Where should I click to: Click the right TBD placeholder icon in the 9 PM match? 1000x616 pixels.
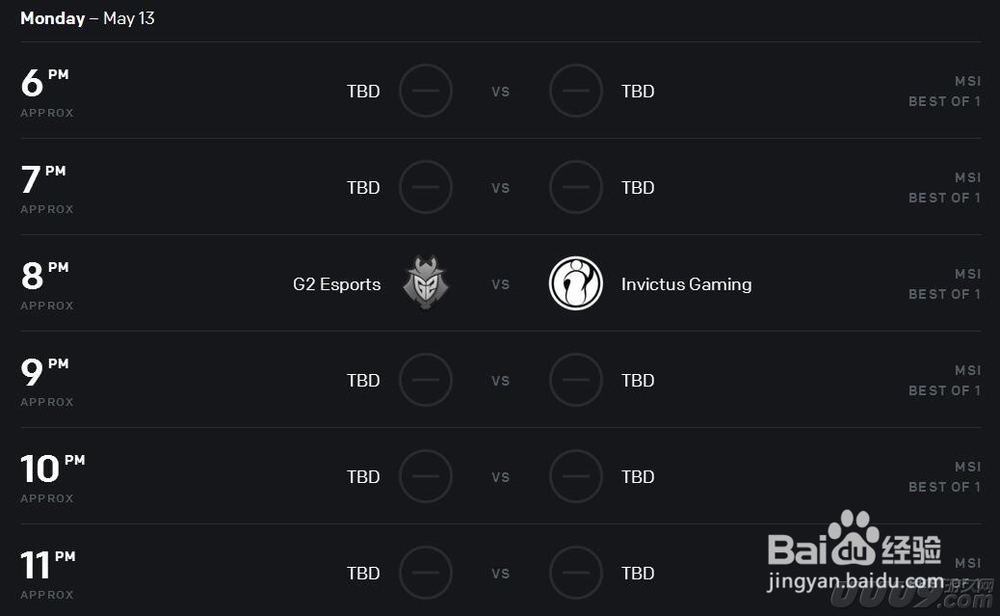click(x=576, y=380)
